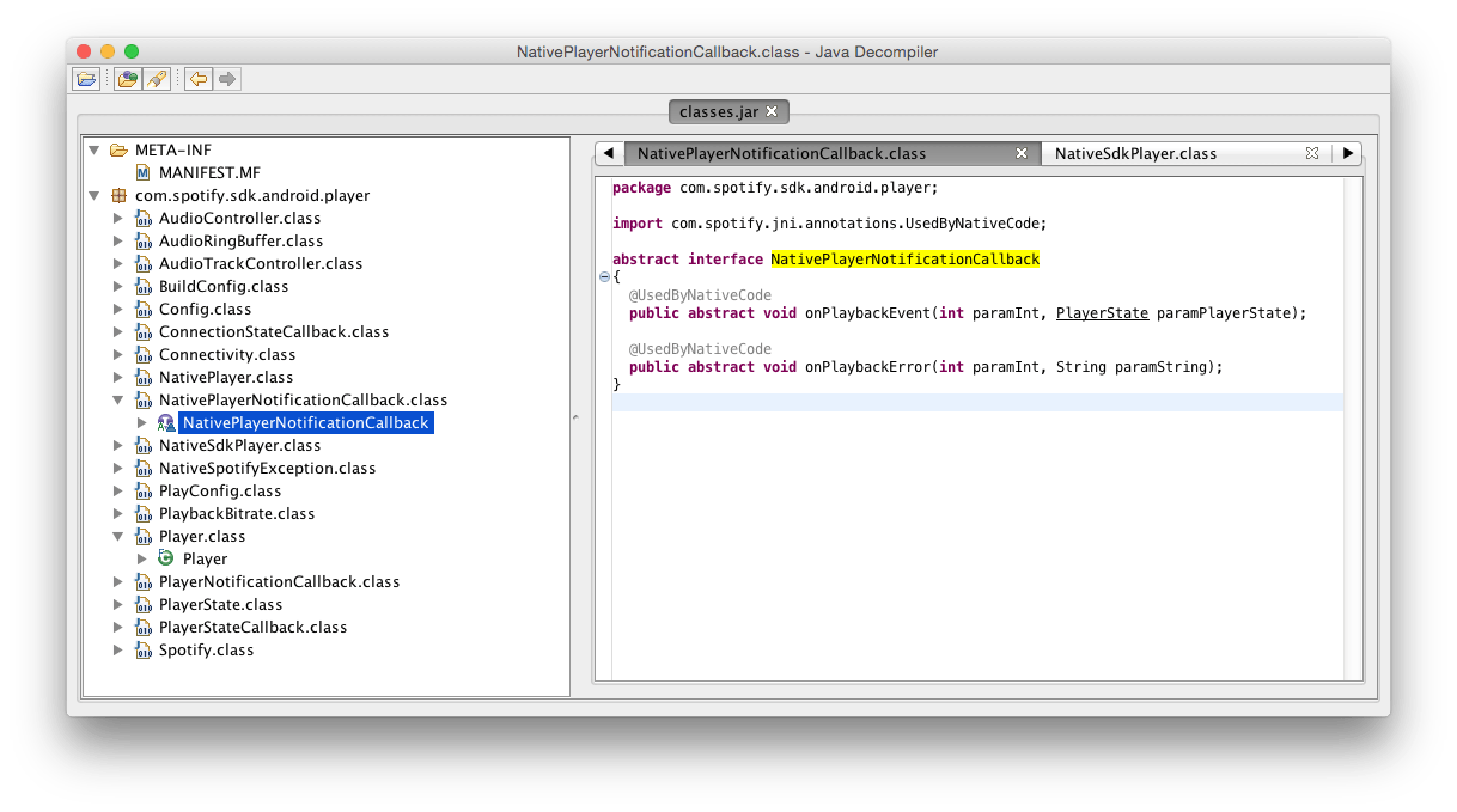The width and height of the screenshot is (1457, 812).
Task: Expand the Player class members
Action: coord(142,559)
